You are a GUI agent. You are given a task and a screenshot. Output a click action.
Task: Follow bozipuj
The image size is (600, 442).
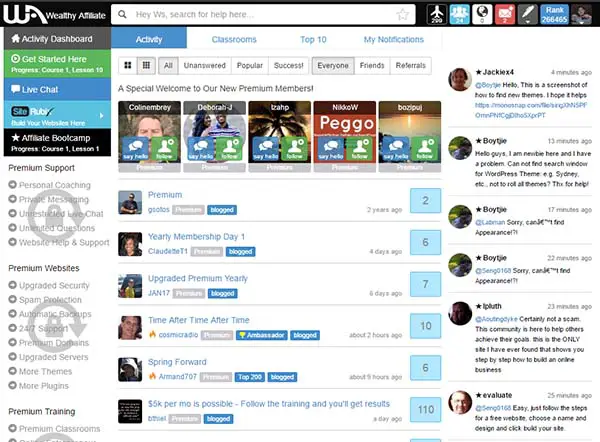pyautogui.click(x=425, y=149)
